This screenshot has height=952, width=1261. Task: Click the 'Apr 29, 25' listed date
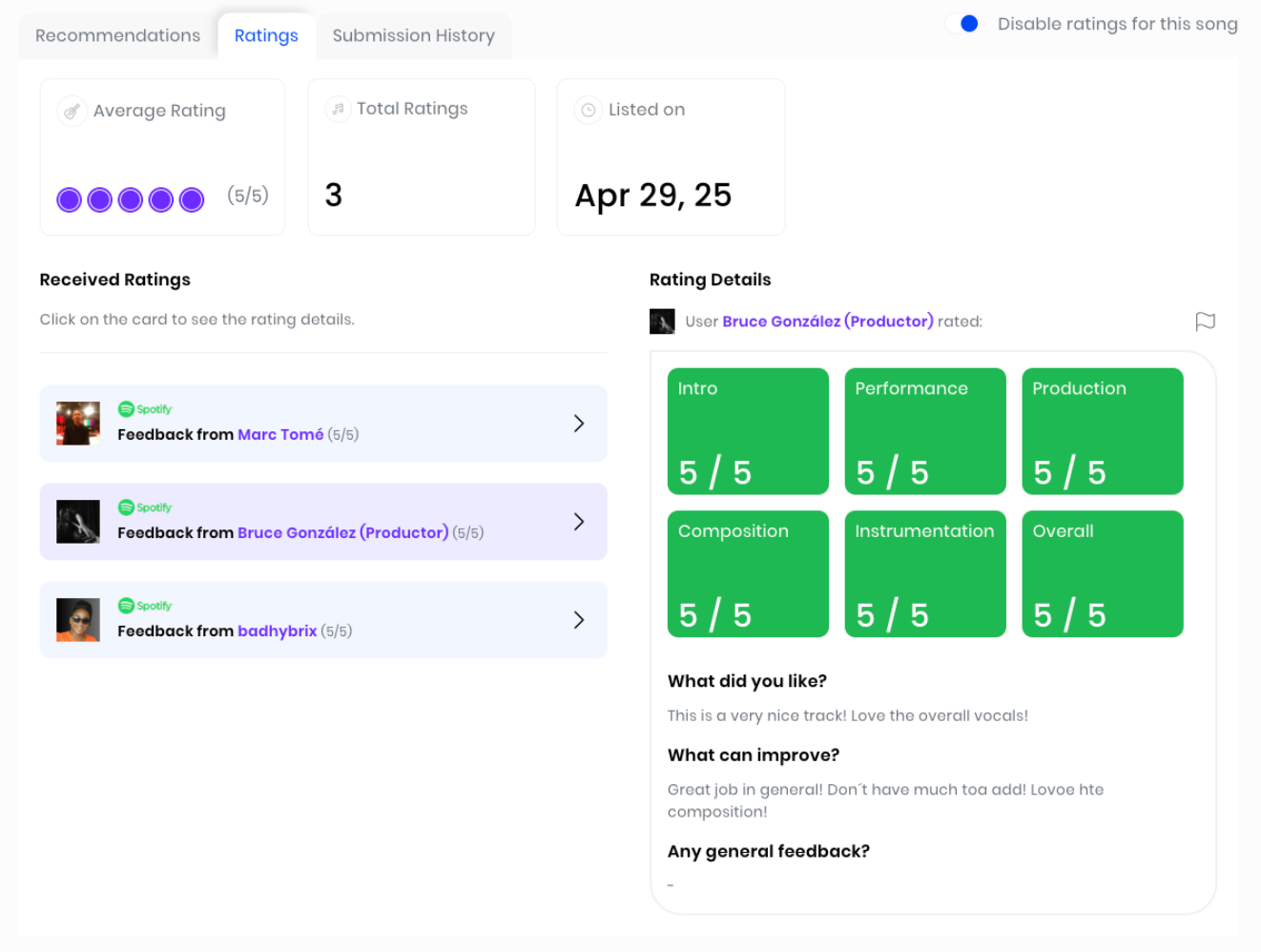(x=653, y=196)
